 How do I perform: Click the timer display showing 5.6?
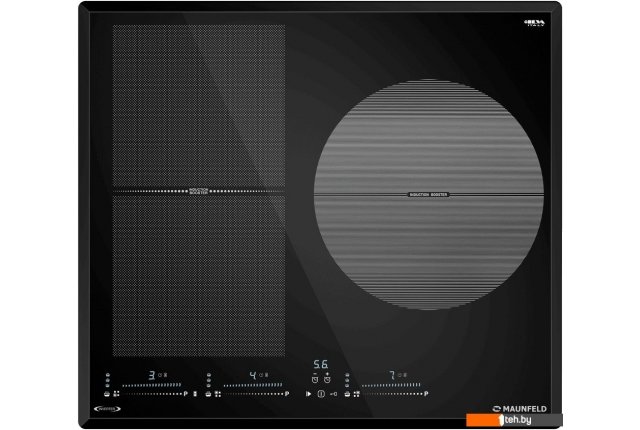(321, 365)
